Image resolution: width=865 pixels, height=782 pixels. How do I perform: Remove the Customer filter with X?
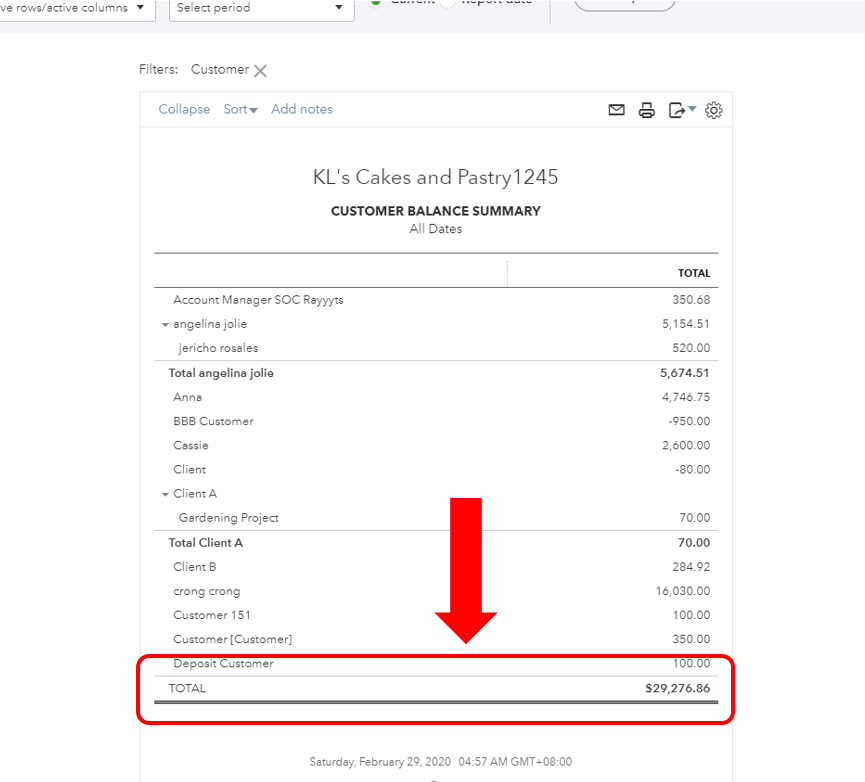[x=260, y=71]
